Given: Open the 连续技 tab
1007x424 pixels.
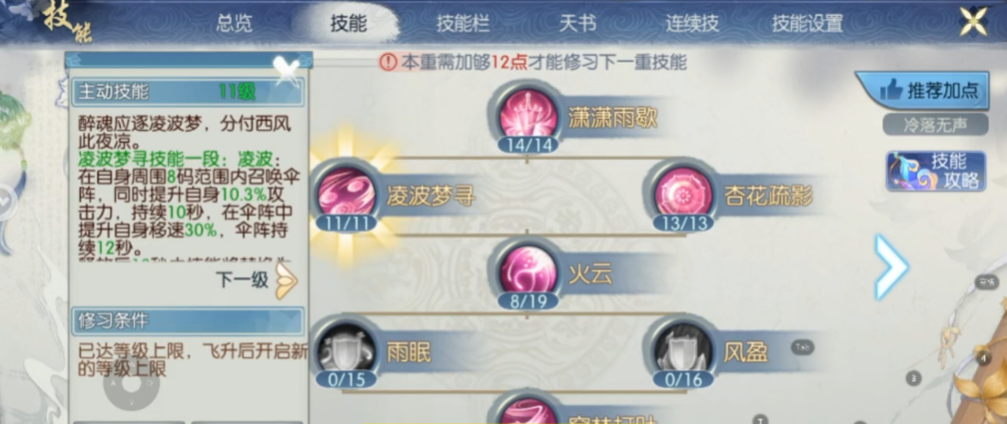Looking at the screenshot, I should 692,24.
